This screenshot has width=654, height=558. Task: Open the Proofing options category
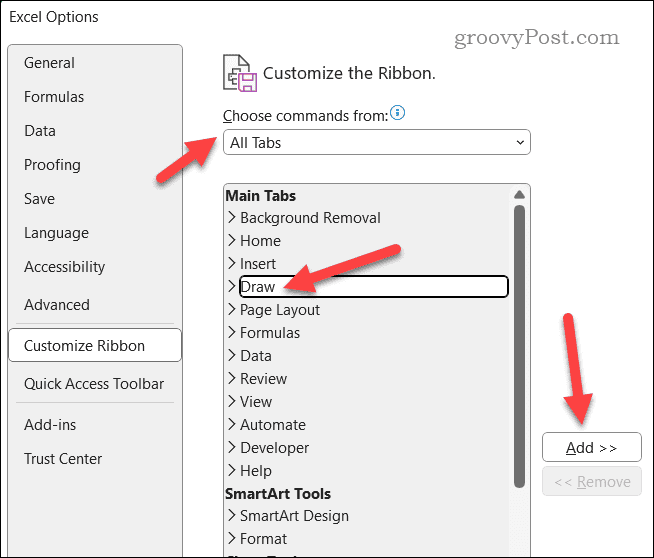pyautogui.click(x=52, y=165)
